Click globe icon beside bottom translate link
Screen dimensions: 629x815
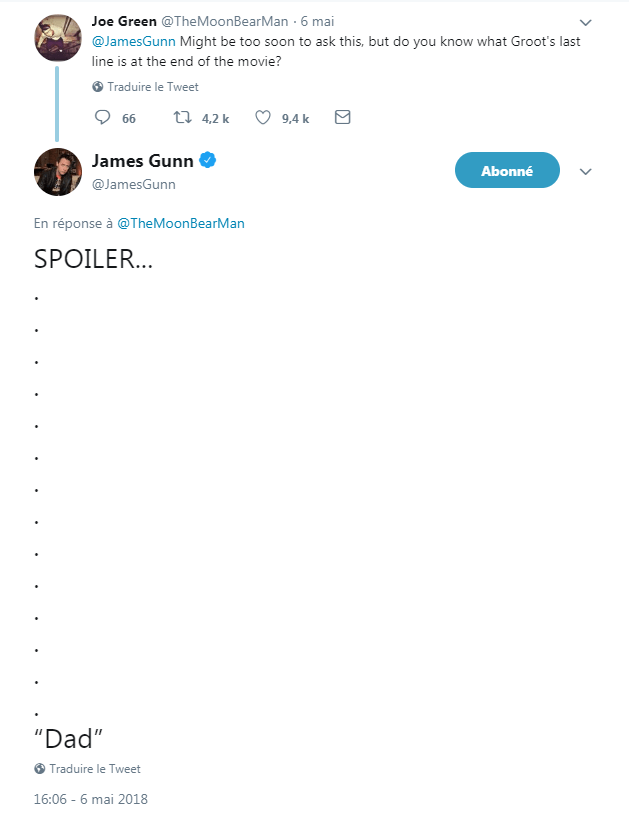(x=40, y=769)
